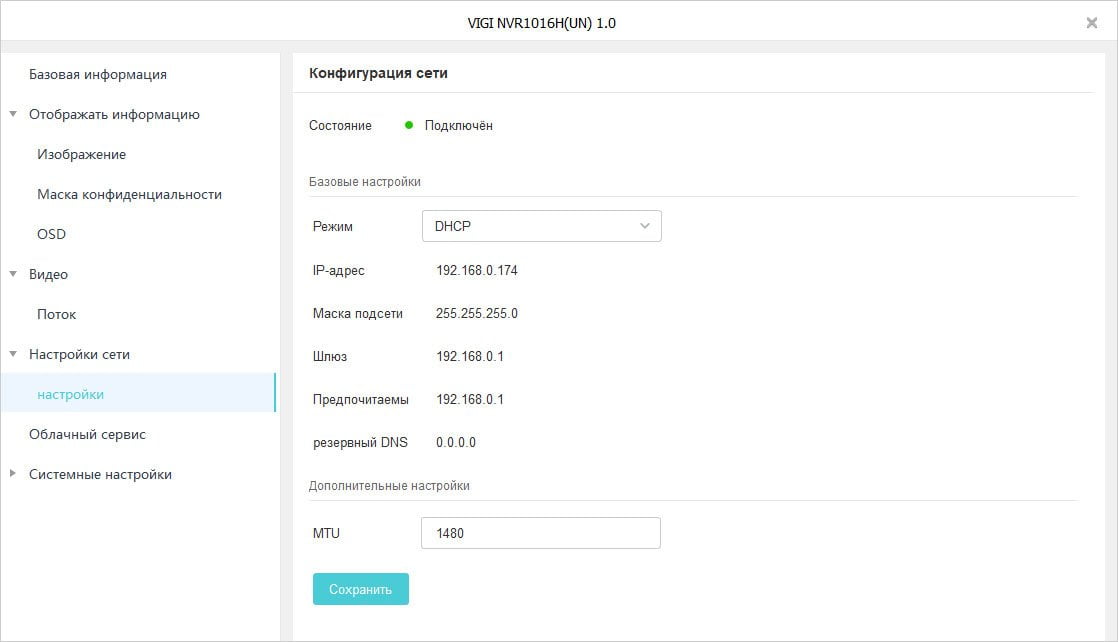This screenshot has width=1118, height=642.
Task: Click subnet mask 255.255.255.0
Action: [x=476, y=313]
